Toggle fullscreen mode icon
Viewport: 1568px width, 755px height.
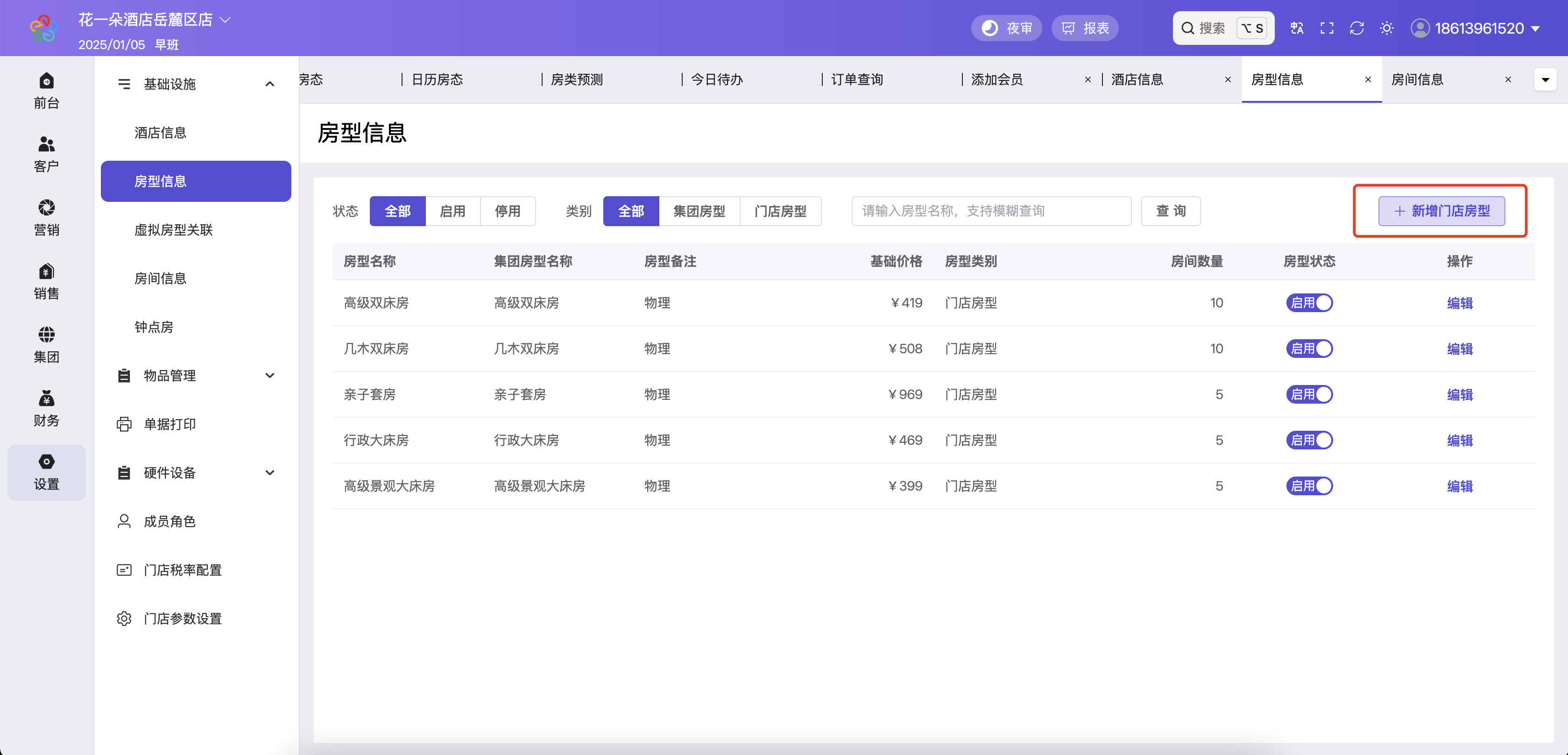(1327, 28)
